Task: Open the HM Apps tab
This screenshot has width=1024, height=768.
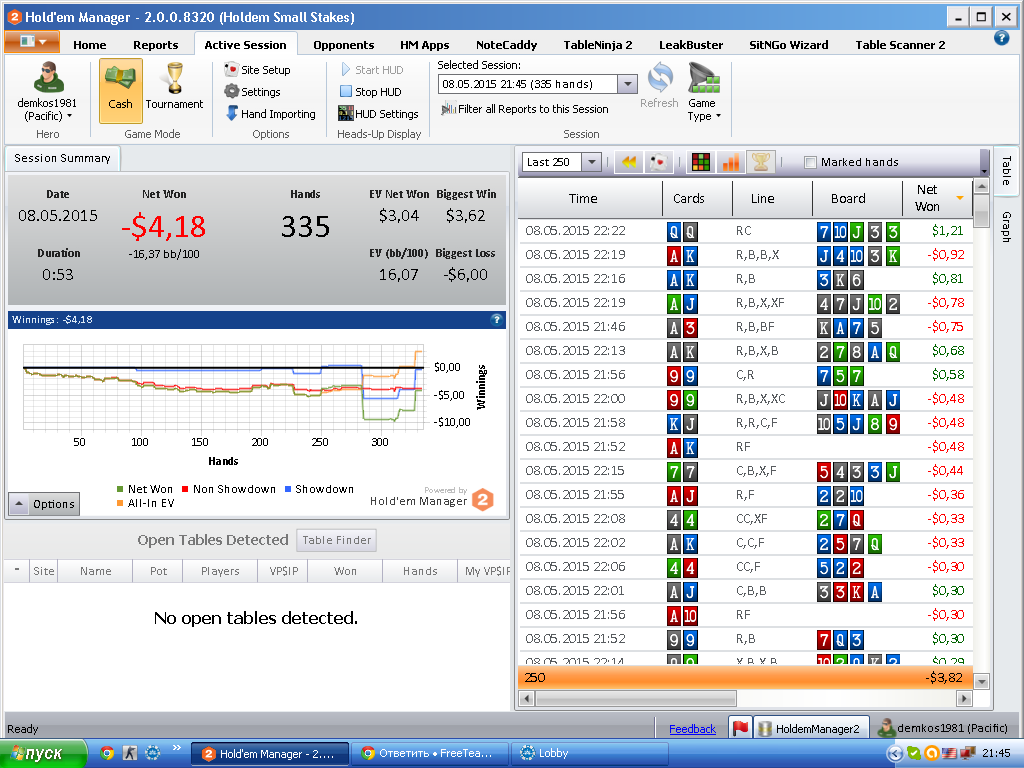Action: coord(424,44)
